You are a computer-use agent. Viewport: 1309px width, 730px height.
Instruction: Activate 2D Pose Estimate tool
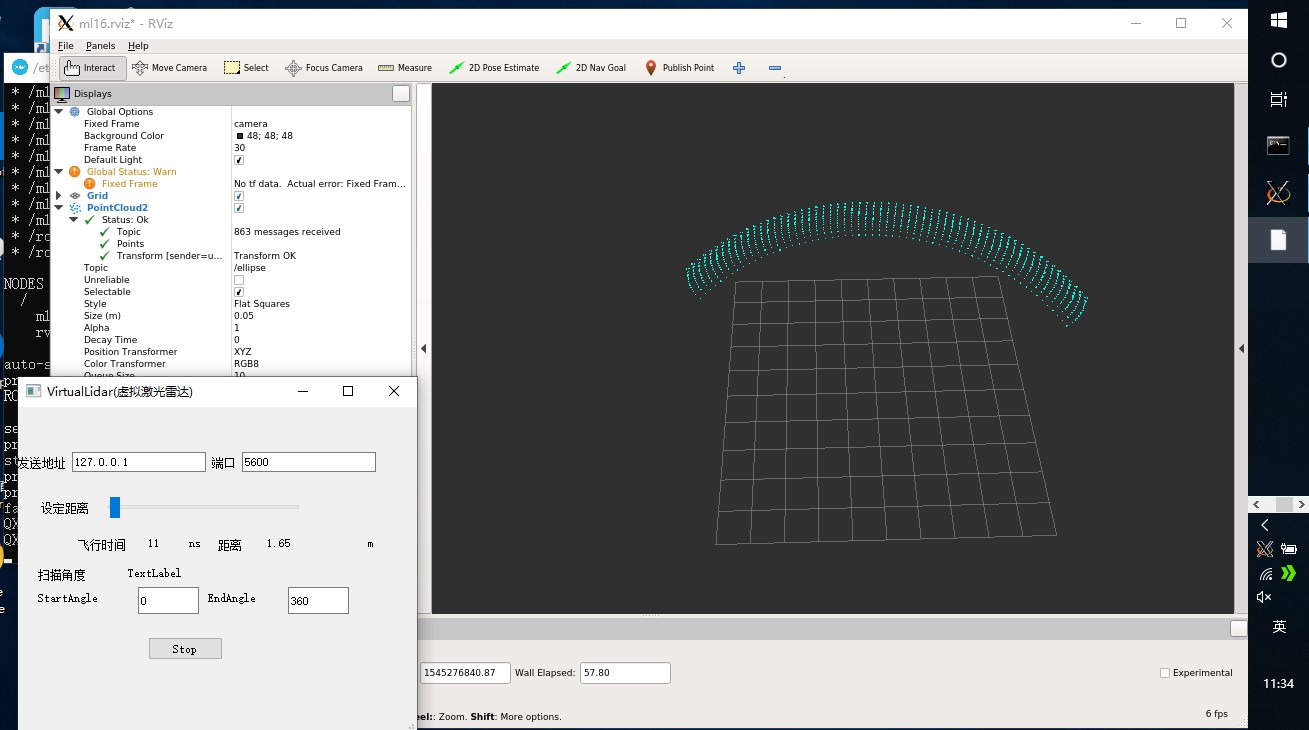(494, 68)
